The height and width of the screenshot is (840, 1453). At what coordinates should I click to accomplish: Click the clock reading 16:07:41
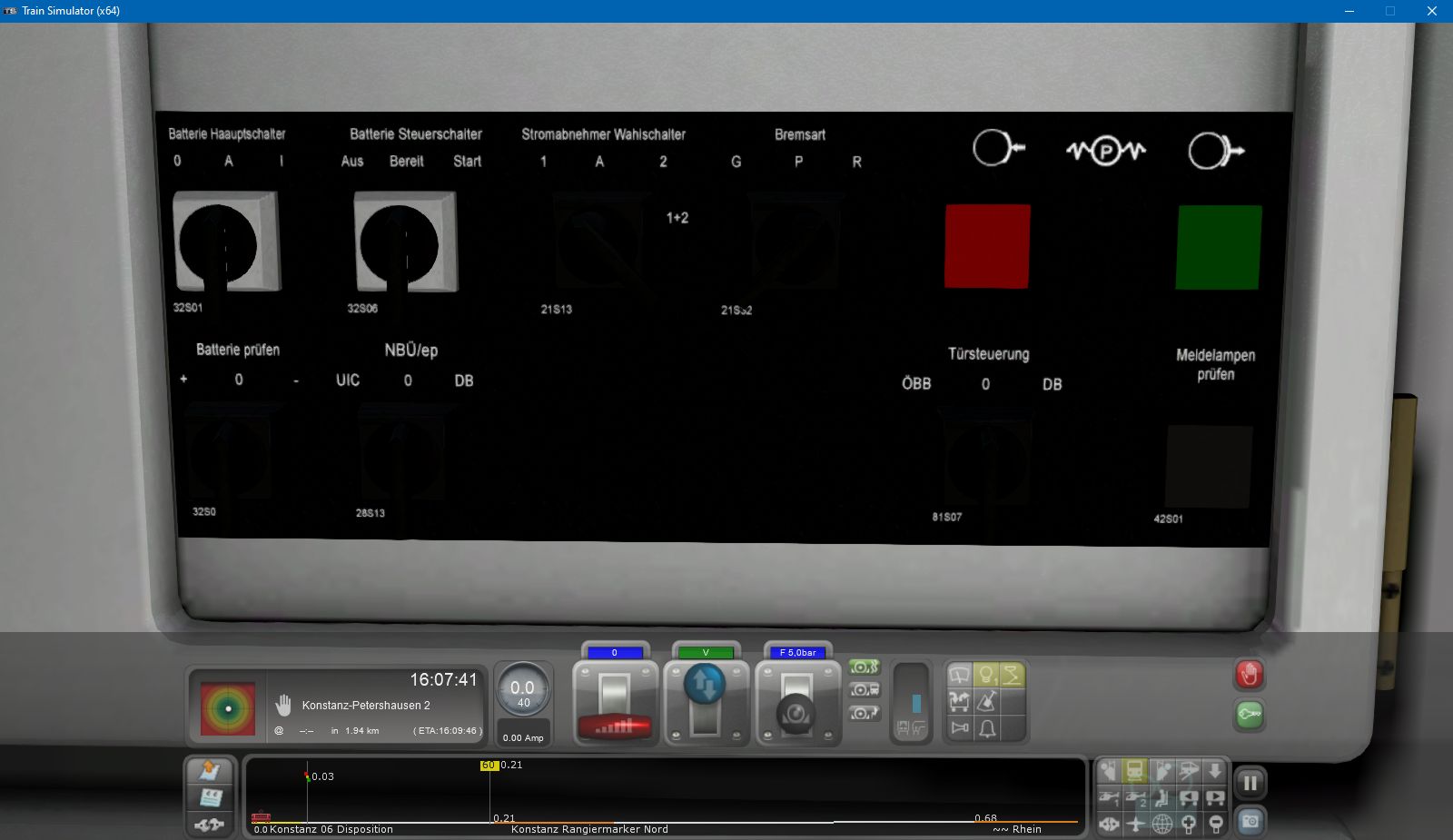pyautogui.click(x=443, y=679)
